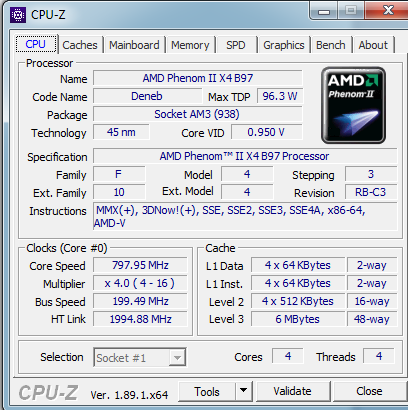
Task: Switch to the Caches tab
Action: [x=80, y=45]
